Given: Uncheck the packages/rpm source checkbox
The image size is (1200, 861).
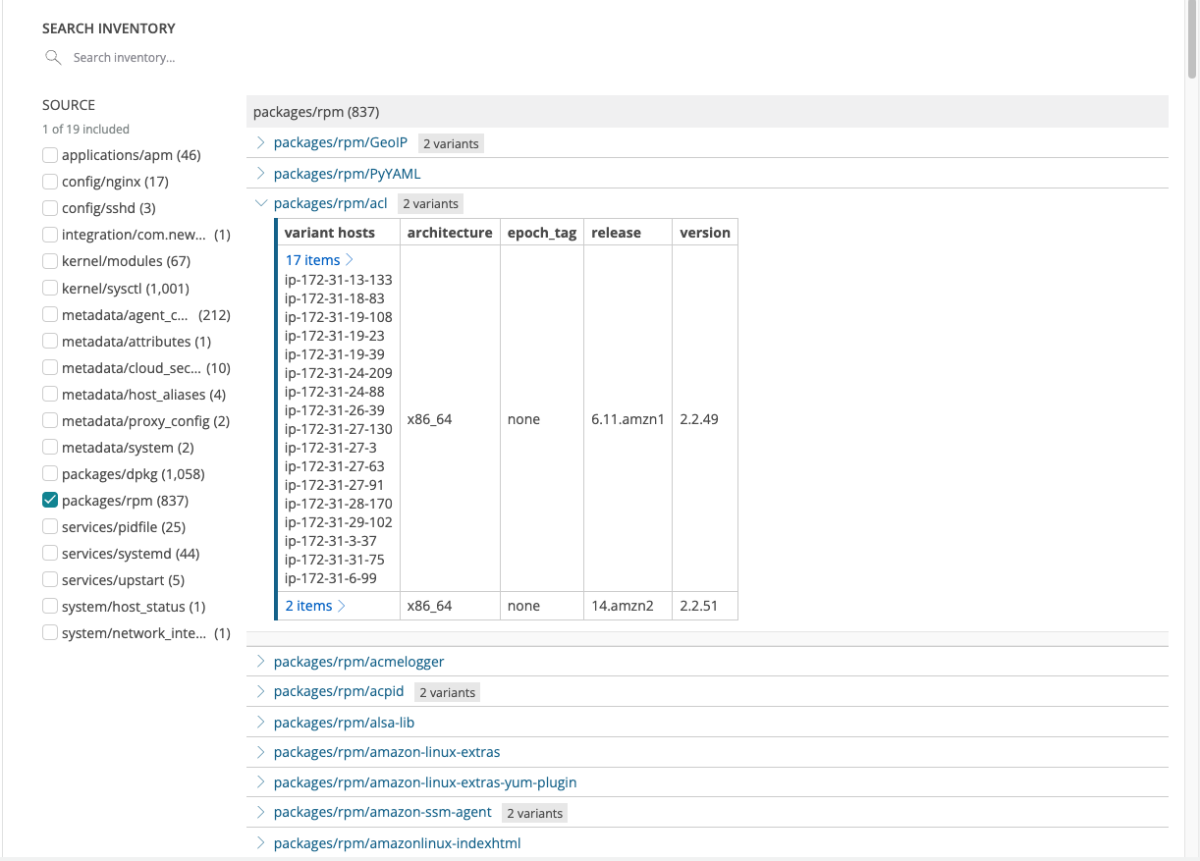Looking at the screenshot, I should (x=50, y=500).
